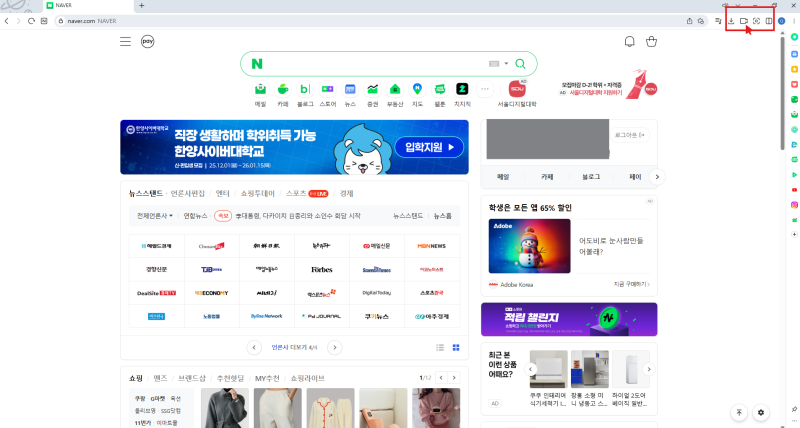
Task: Show next recently viewed products
Action: coord(649,369)
